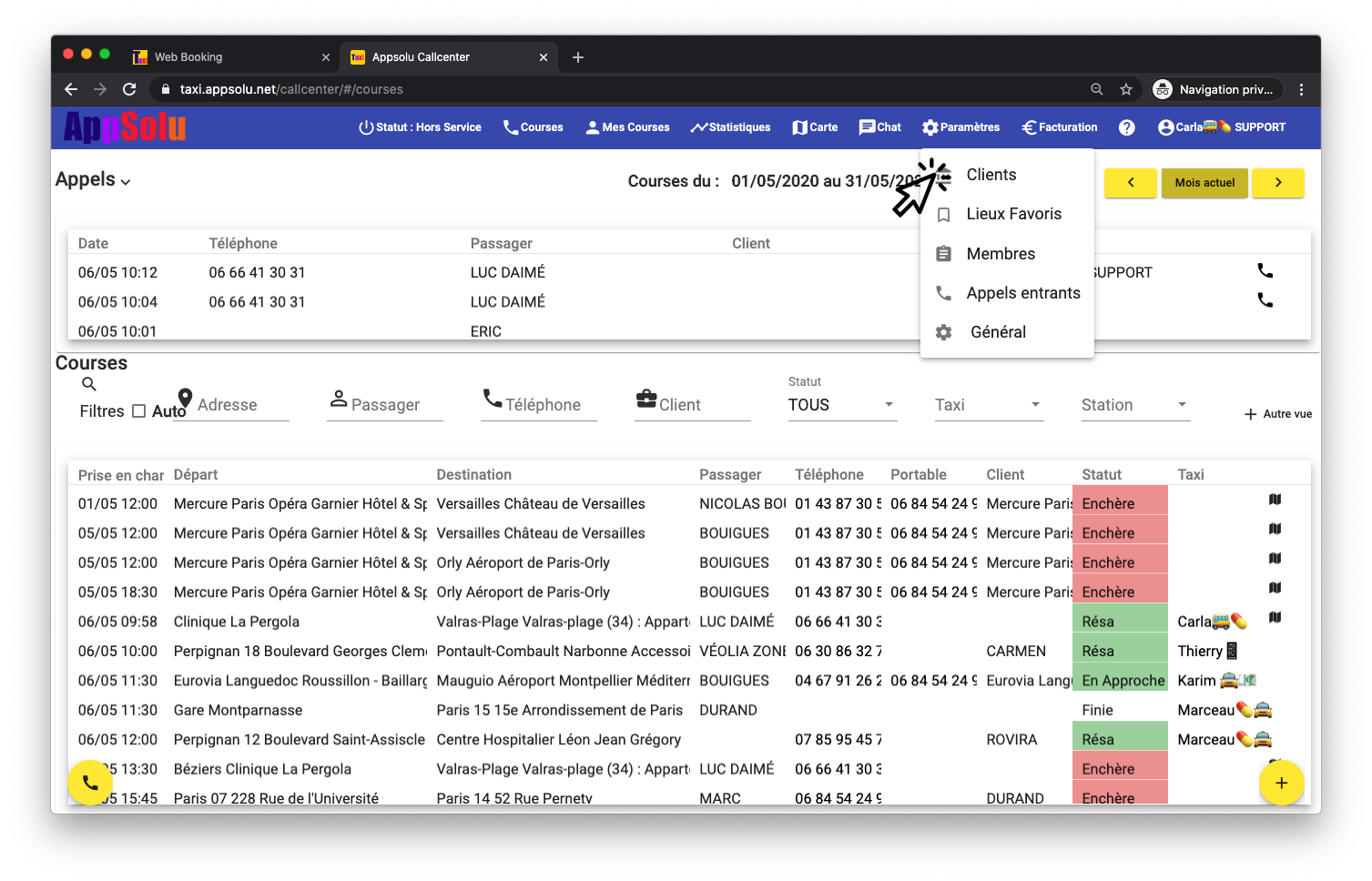This screenshot has width=1372, height=881.
Task: Open the Carla SUPPORT account menu
Action: coord(1222,127)
